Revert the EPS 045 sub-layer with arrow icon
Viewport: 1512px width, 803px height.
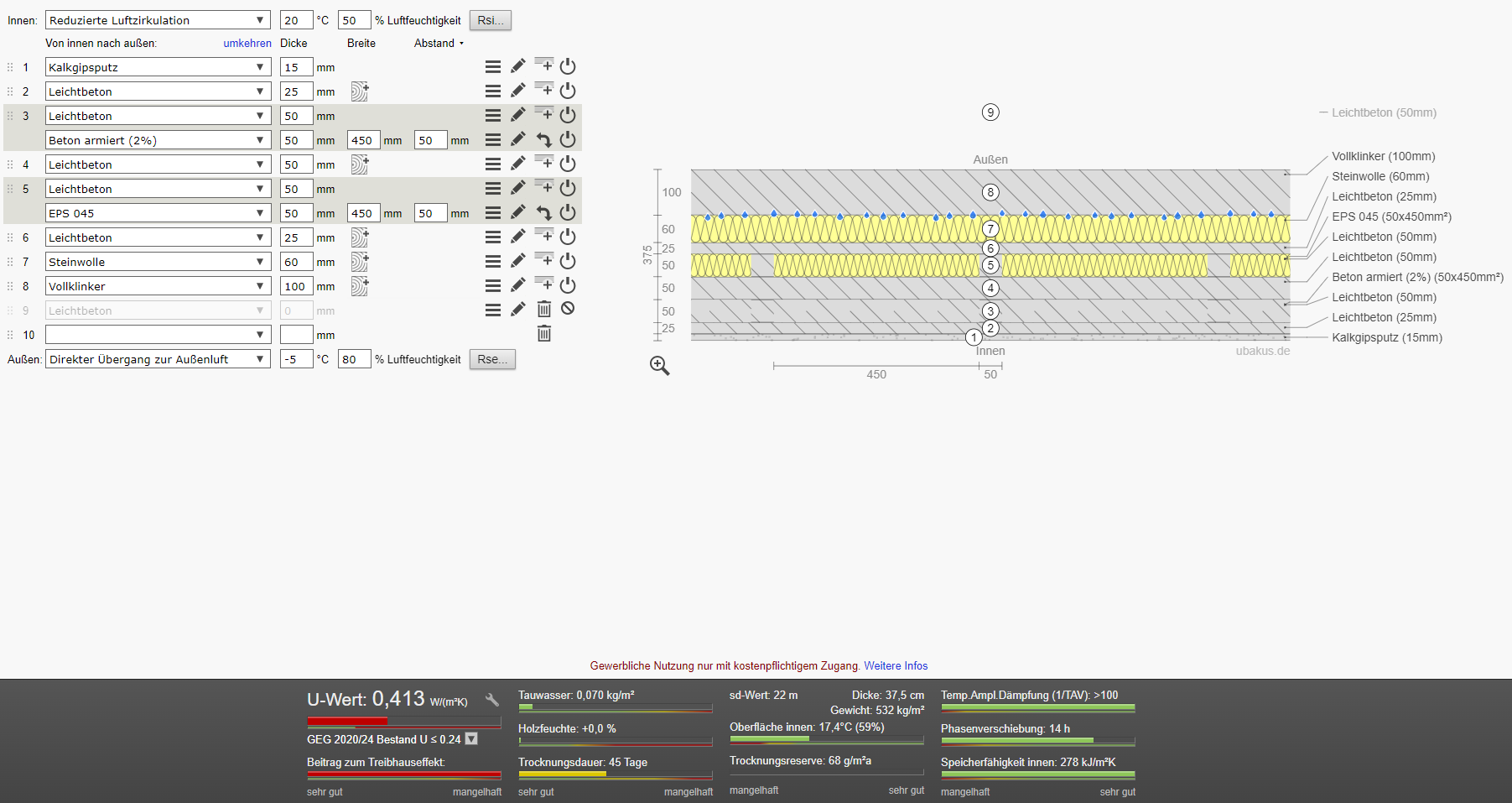pyautogui.click(x=544, y=213)
